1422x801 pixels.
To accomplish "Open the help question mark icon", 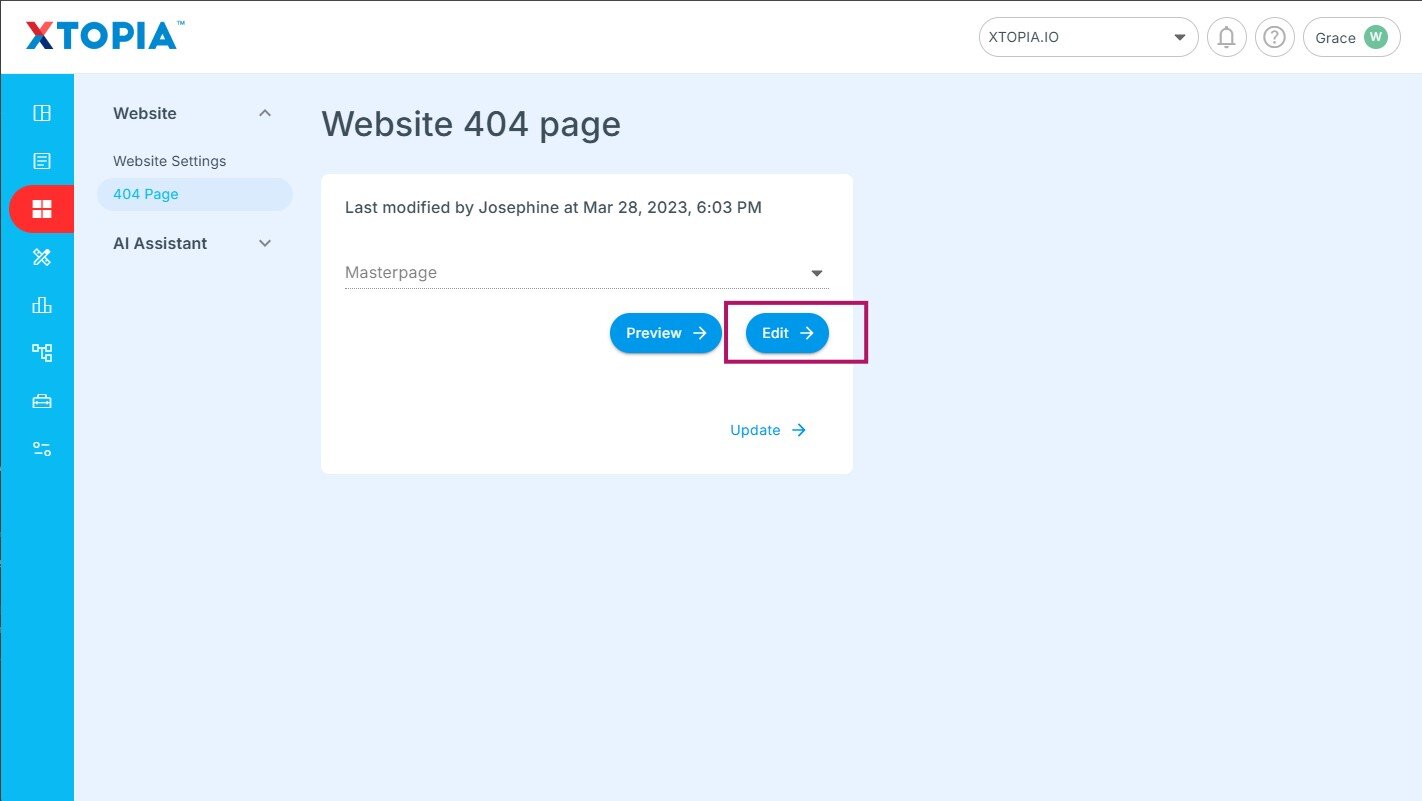I will pos(1274,38).
